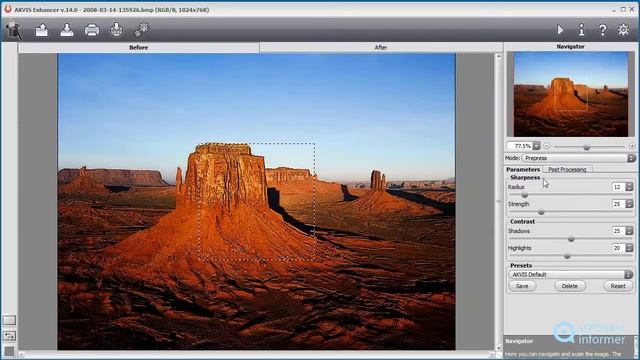Click the Delete preset button

(569, 286)
